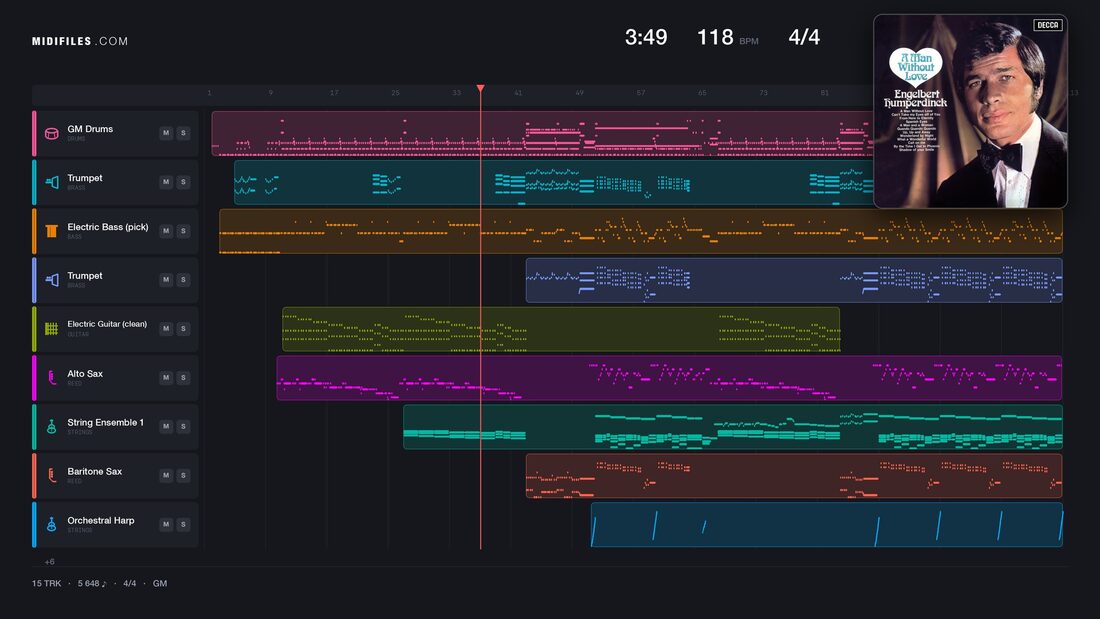Click the Electric Guitar (clean) icon
Image resolution: width=1100 pixels, height=619 pixels.
(x=51, y=328)
